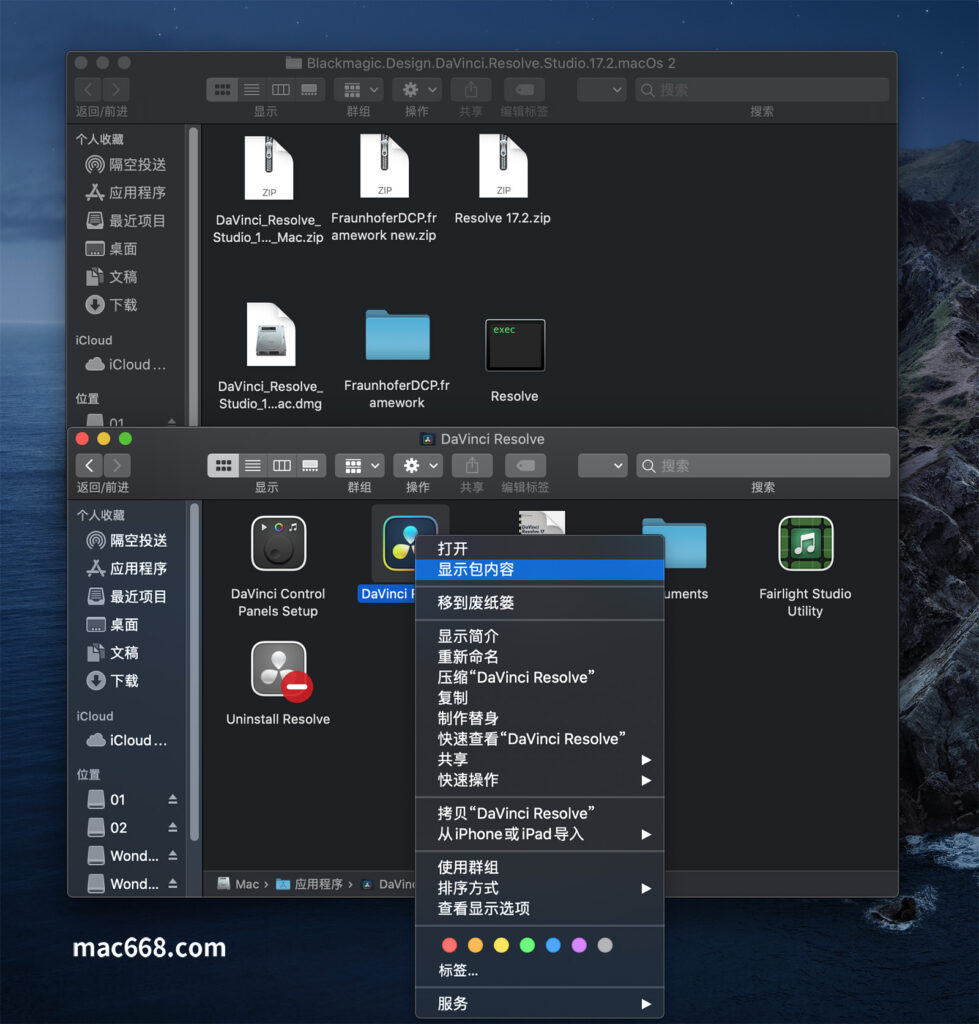Open 下载 in DaVinci Resolve window sidebar

point(112,681)
